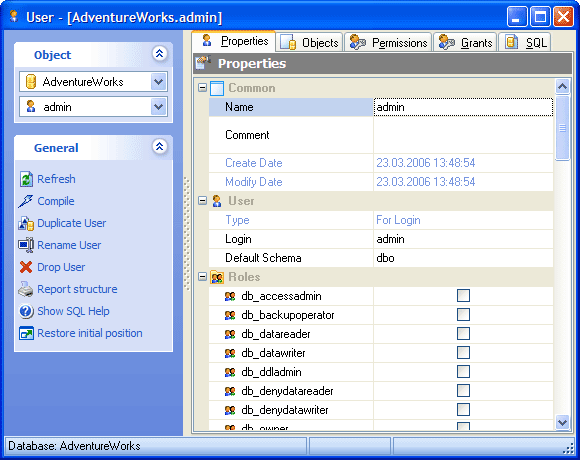580x460 pixels.
Task: Click the empty Comment value field
Action: (x=463, y=135)
